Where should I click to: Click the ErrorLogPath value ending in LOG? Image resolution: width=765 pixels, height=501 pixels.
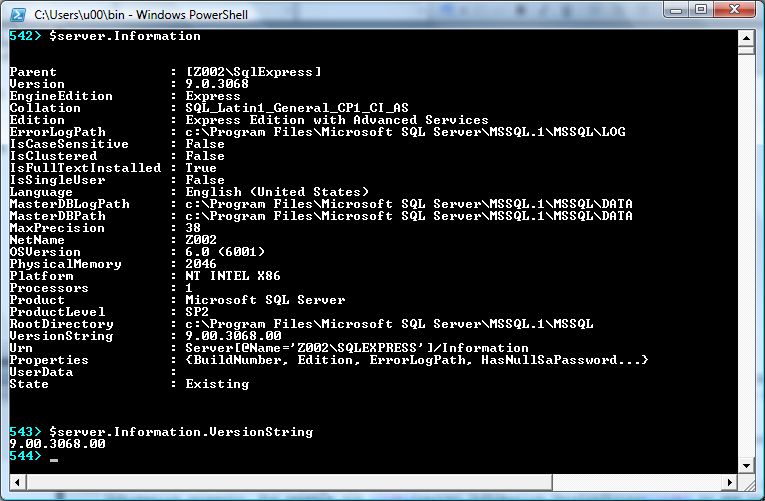pos(405,132)
